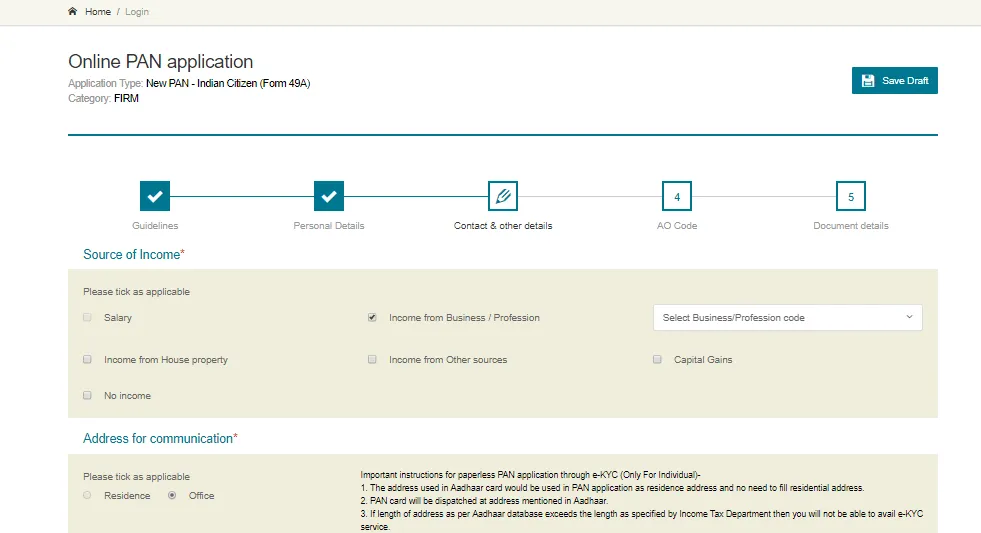Image resolution: width=981 pixels, height=533 pixels.
Task: Click the floppy disk icon on Save Draft
Action: tap(868, 81)
